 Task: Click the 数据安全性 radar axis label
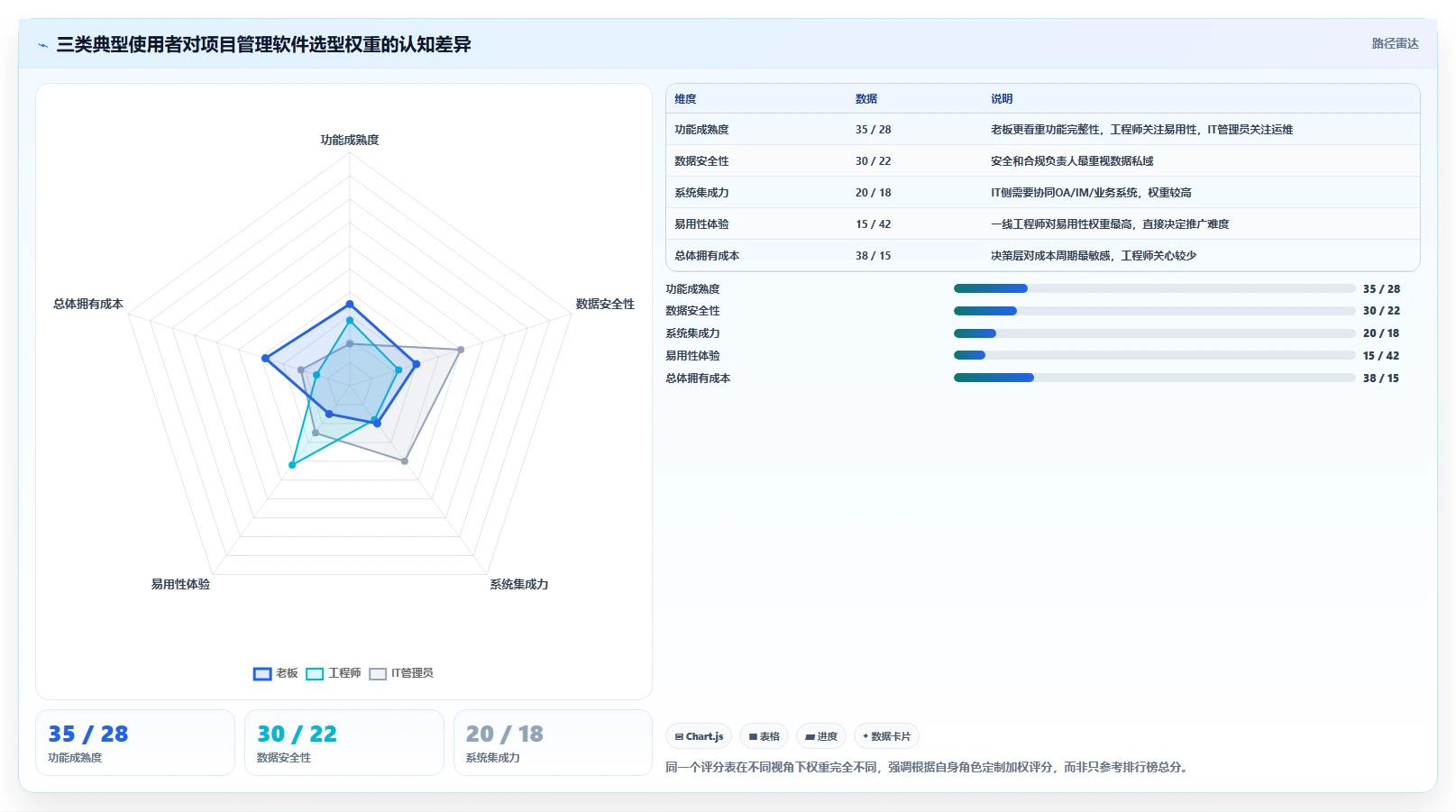pyautogui.click(x=605, y=305)
